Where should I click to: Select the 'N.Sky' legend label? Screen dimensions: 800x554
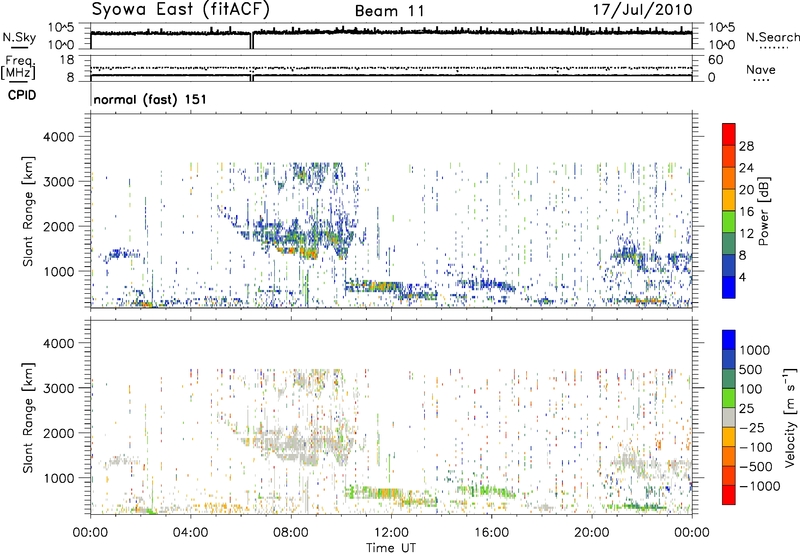[19, 37]
